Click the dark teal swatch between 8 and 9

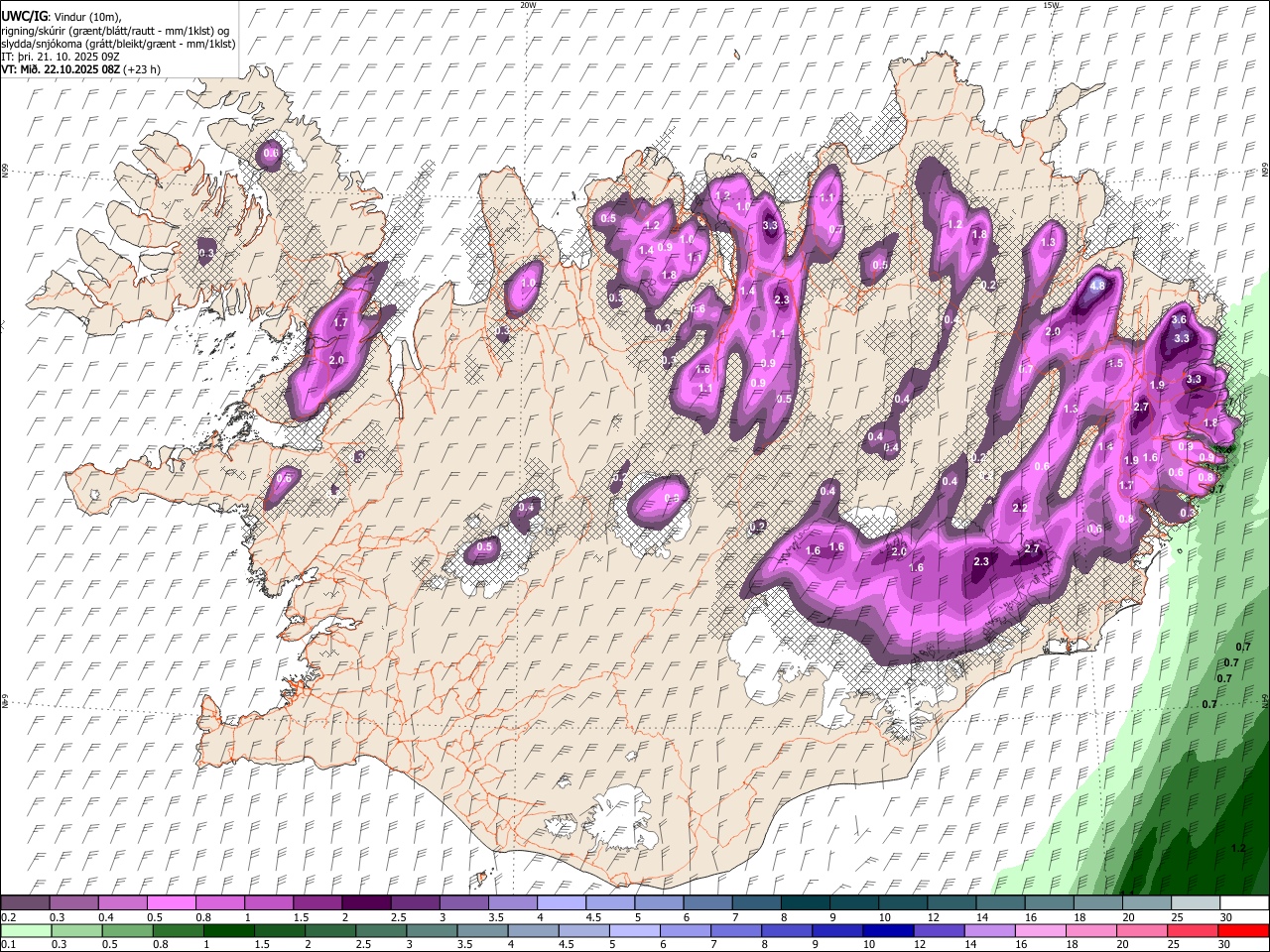pyautogui.click(x=804, y=902)
